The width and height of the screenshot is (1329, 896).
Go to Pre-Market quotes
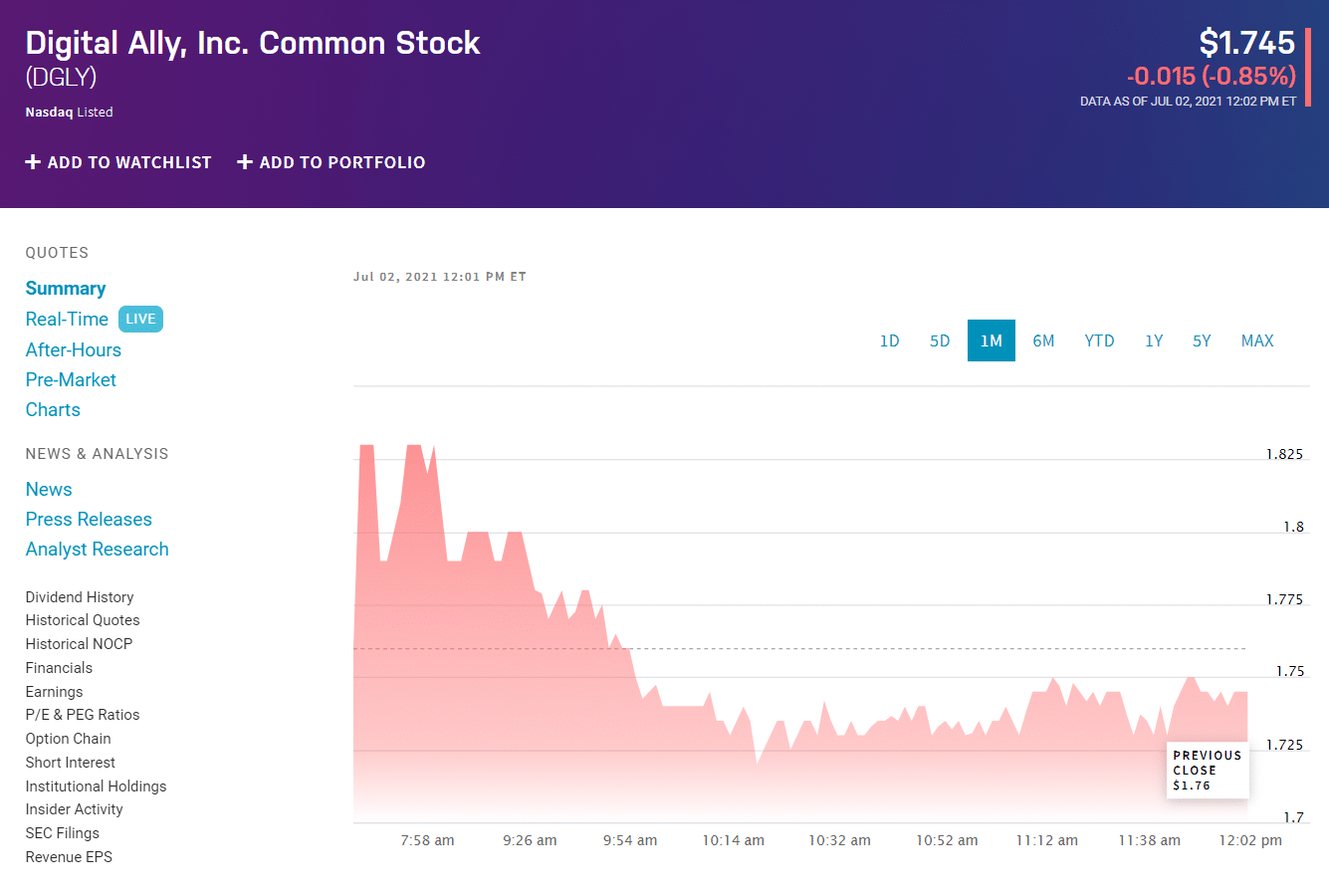pos(71,379)
